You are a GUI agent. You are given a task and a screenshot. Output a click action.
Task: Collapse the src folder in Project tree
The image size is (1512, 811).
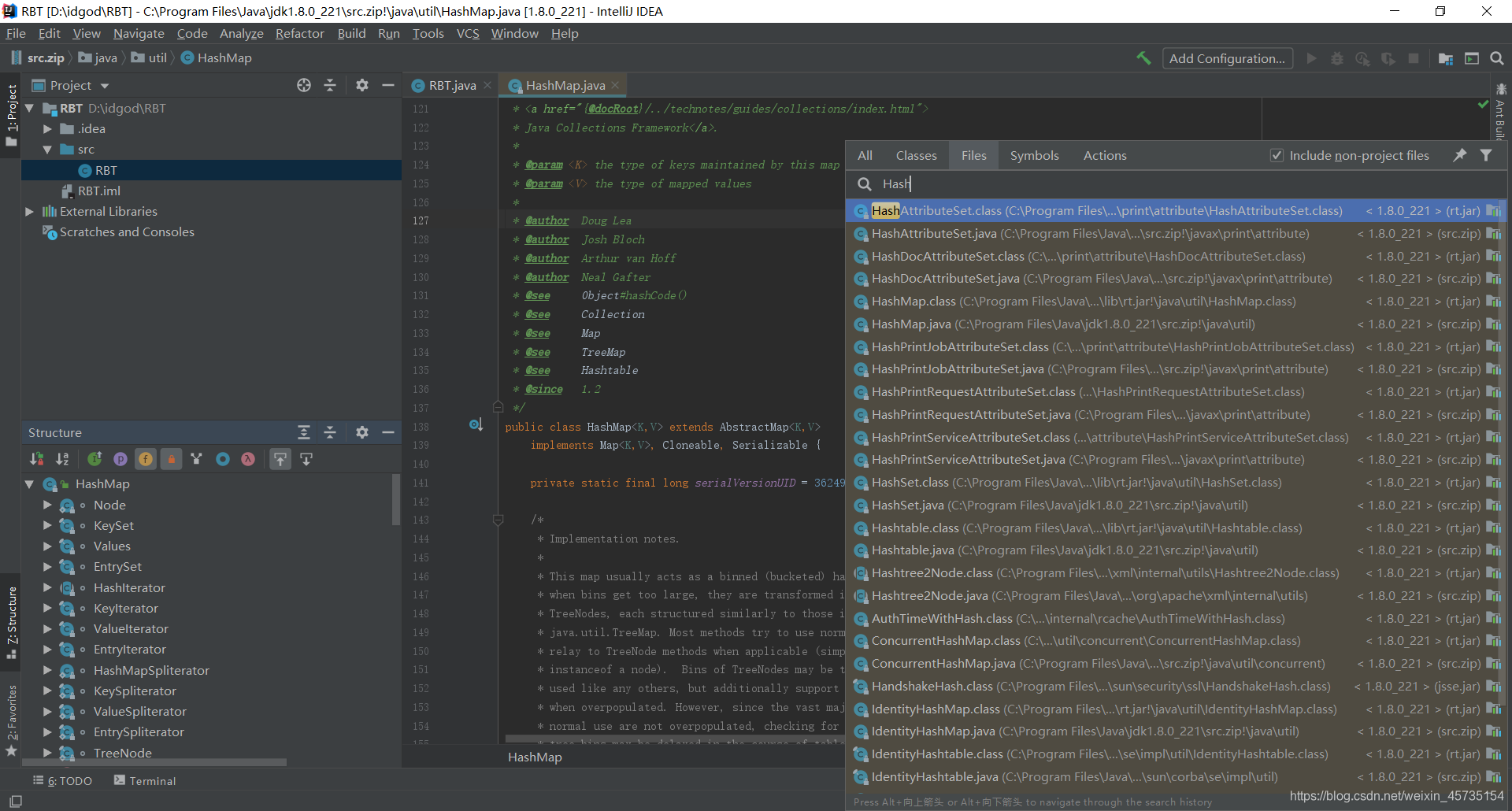(x=47, y=150)
